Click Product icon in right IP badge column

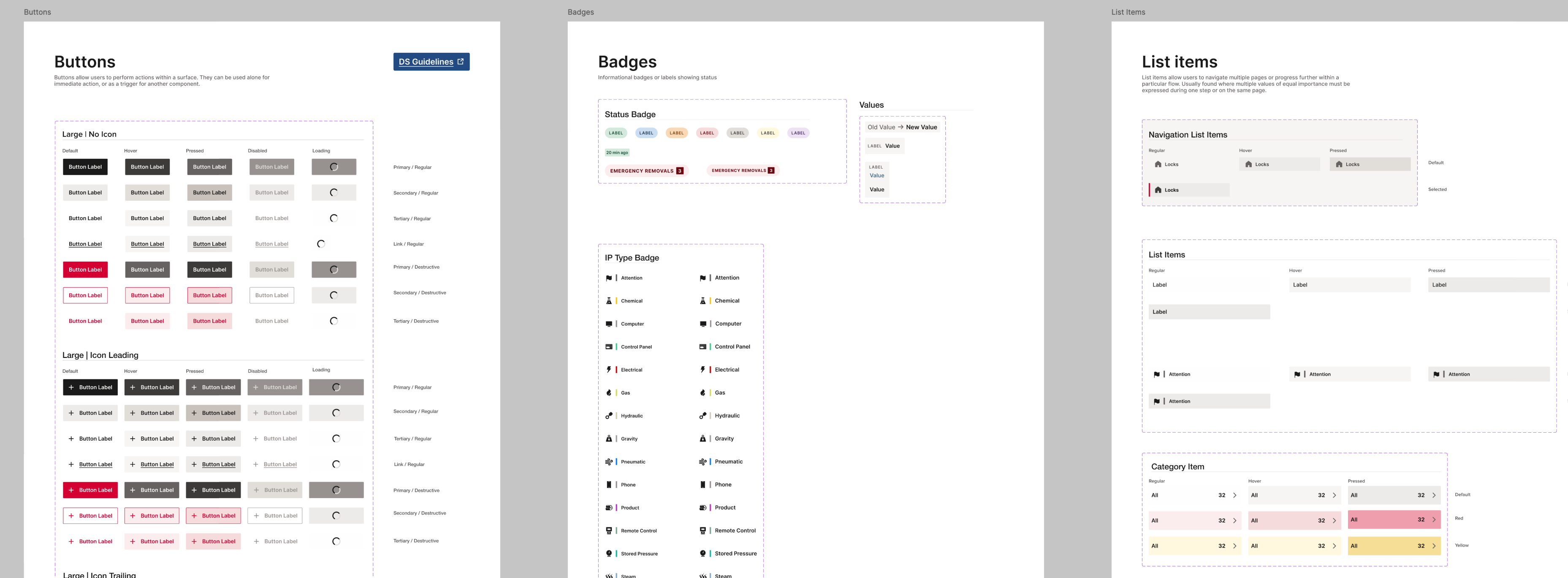pos(703,507)
